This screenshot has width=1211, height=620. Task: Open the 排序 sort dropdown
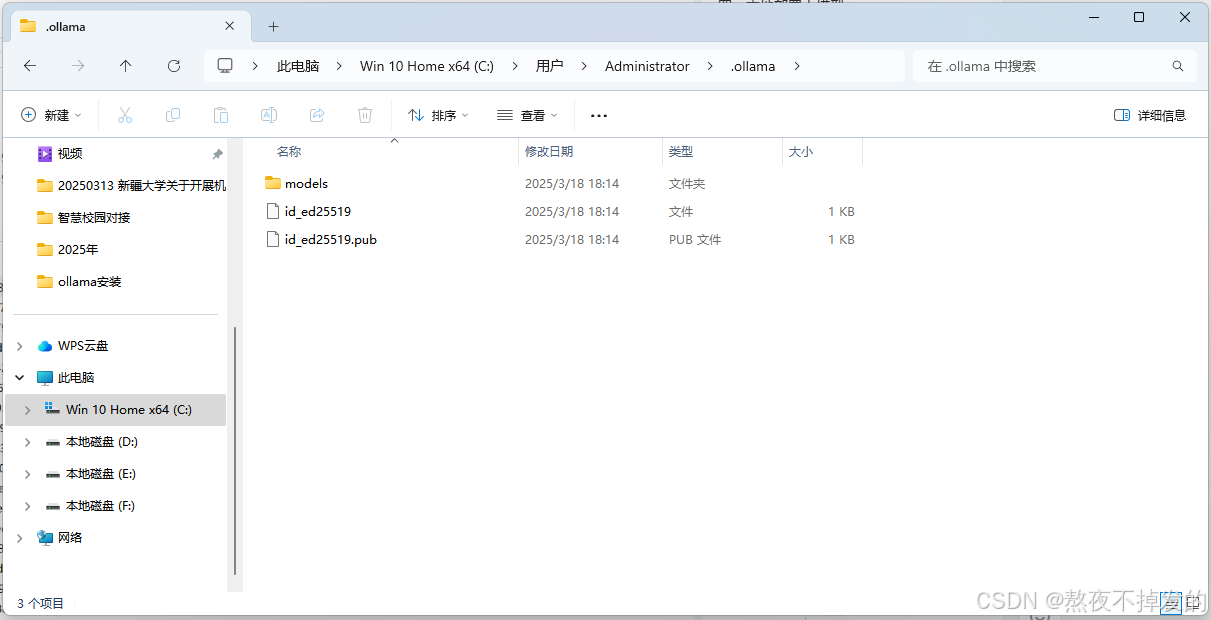pyautogui.click(x=438, y=115)
